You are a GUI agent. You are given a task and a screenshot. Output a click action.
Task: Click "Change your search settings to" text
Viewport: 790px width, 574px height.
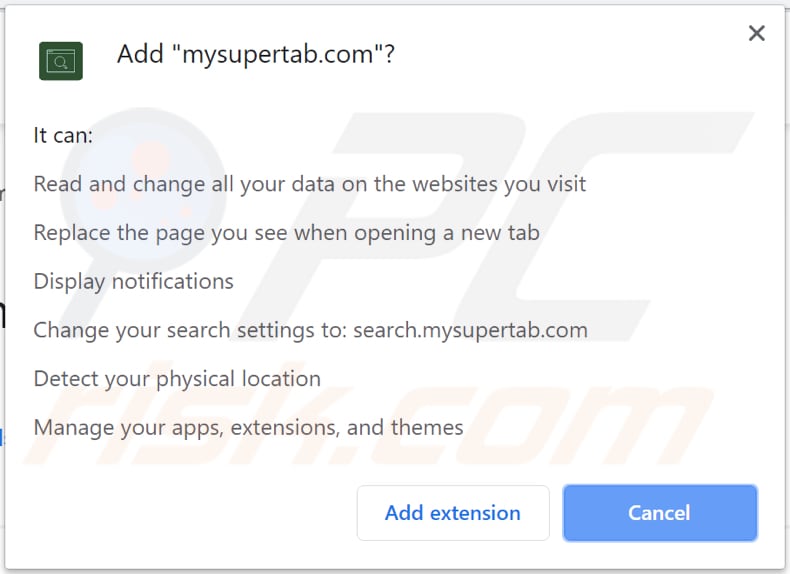[190, 330]
